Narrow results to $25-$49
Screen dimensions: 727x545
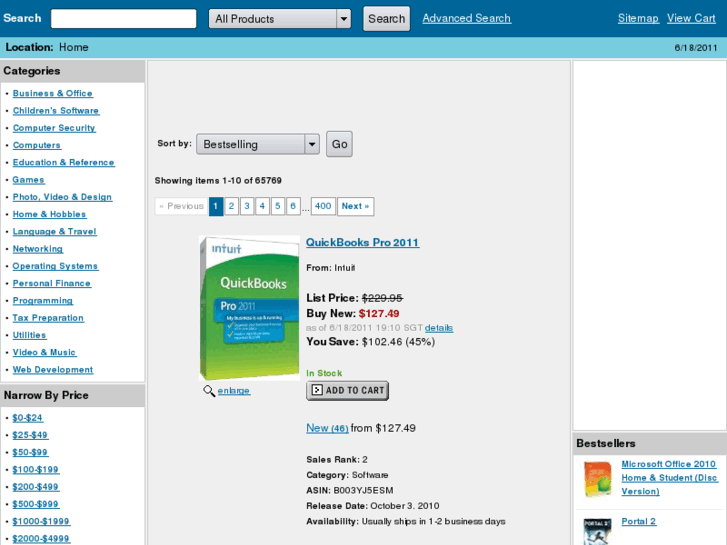30,435
